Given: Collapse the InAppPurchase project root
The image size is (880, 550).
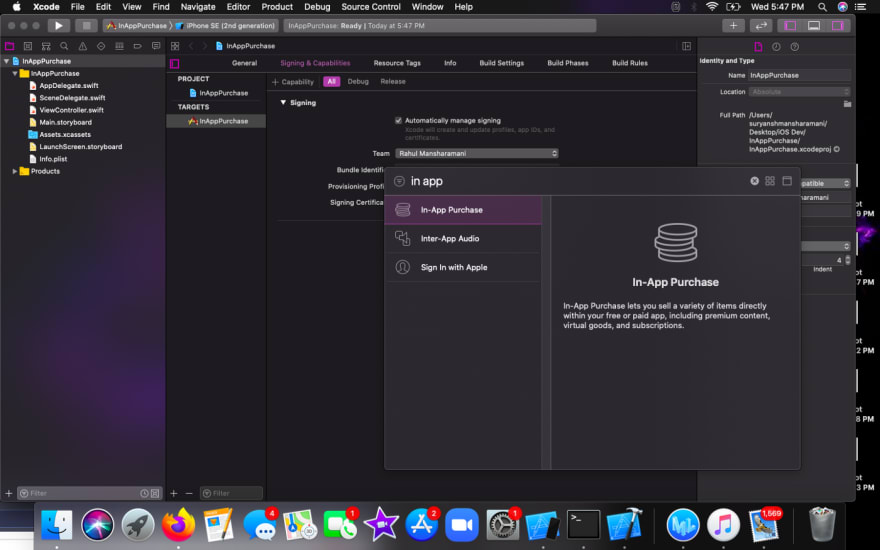Looking at the screenshot, I should point(6,61).
